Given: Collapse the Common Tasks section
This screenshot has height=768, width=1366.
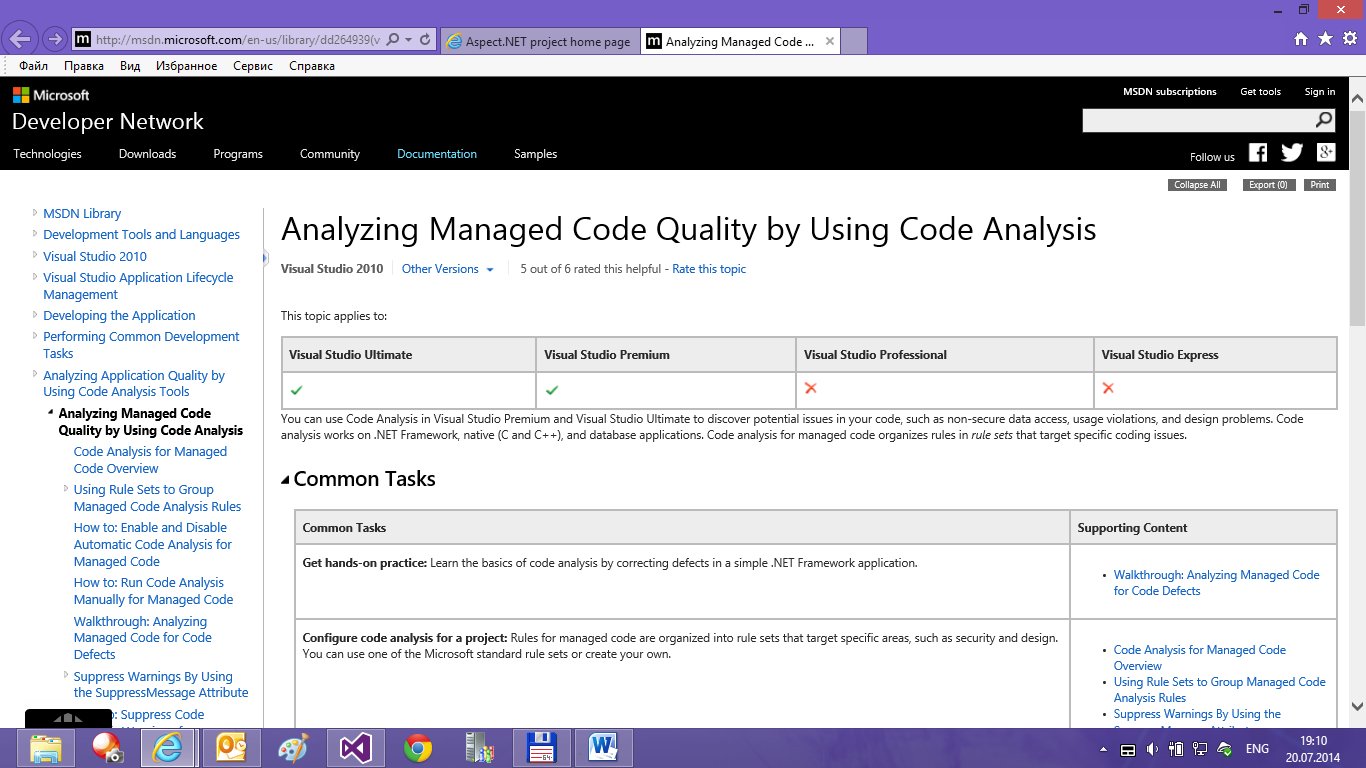Looking at the screenshot, I should [x=286, y=480].
